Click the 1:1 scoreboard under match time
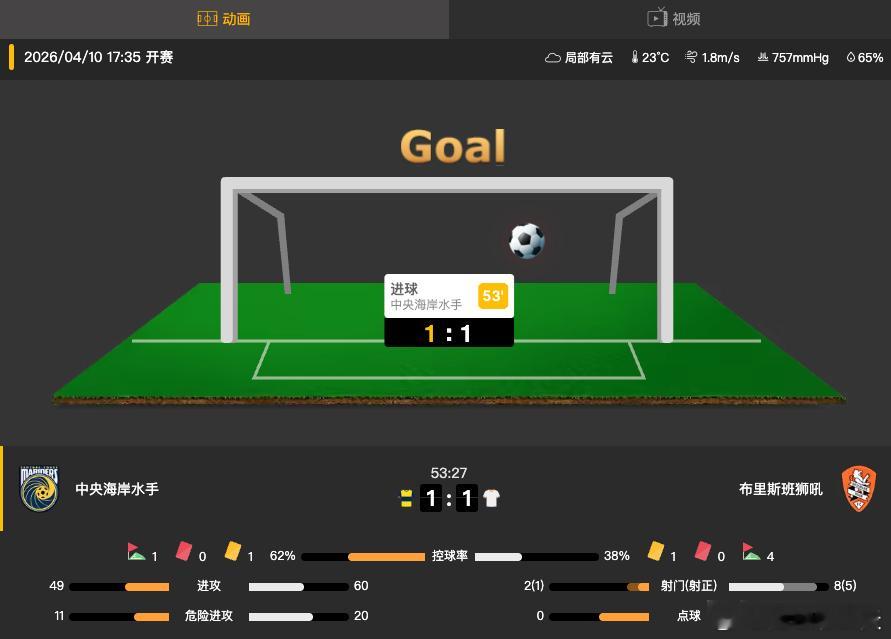The width and height of the screenshot is (891, 639). tap(449, 498)
